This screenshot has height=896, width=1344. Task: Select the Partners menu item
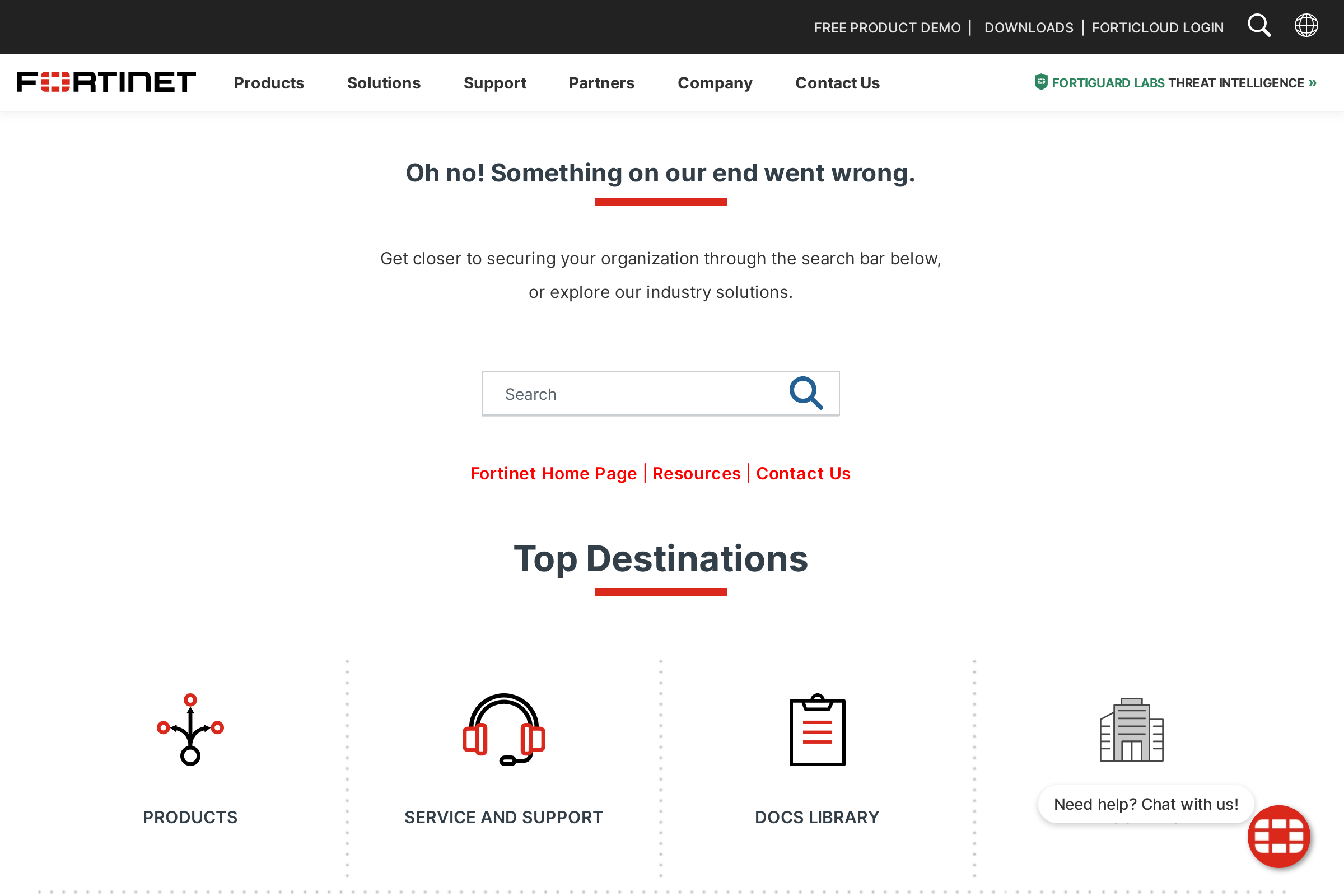601,83
